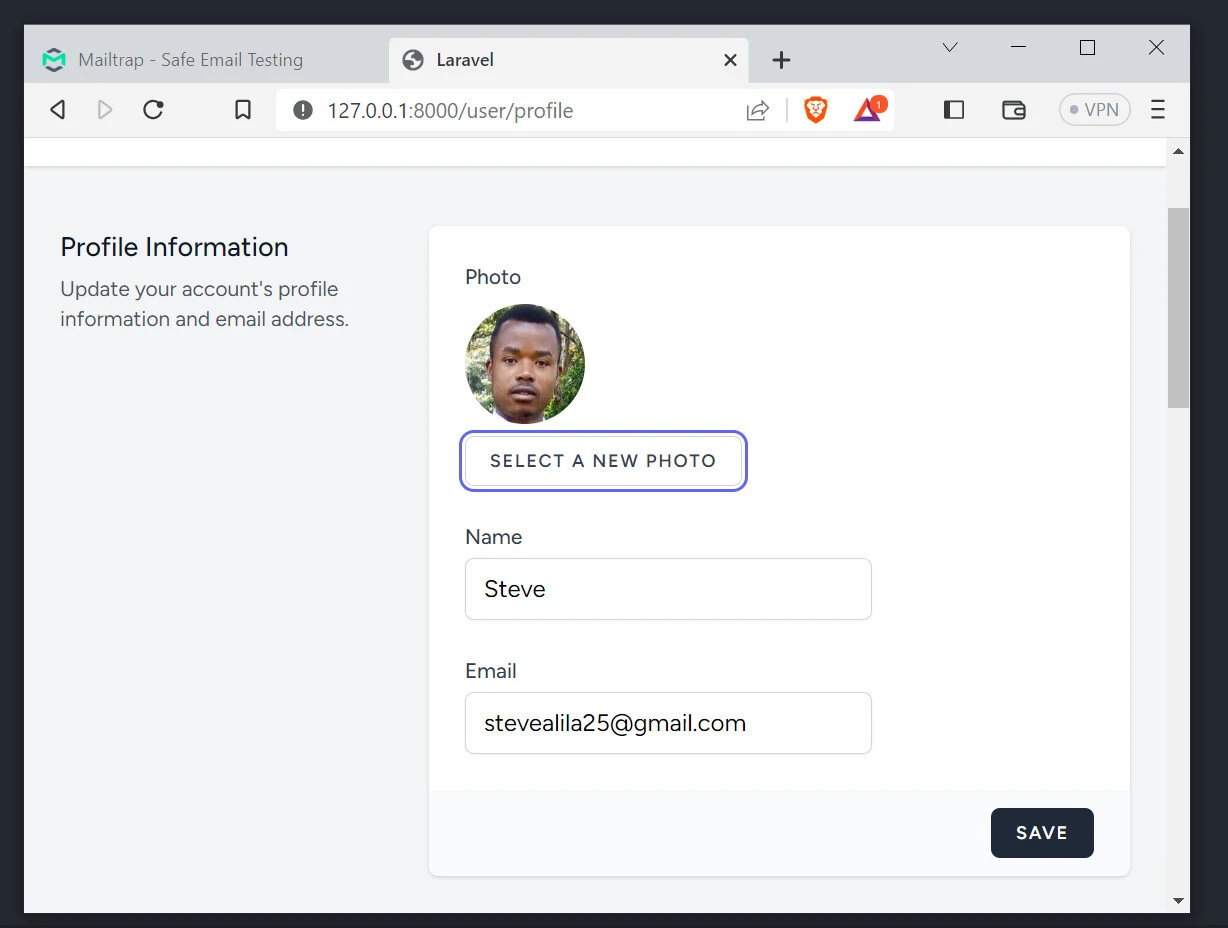Open the browser hamburger menu
This screenshot has height=928, width=1228.
pos(1158,110)
